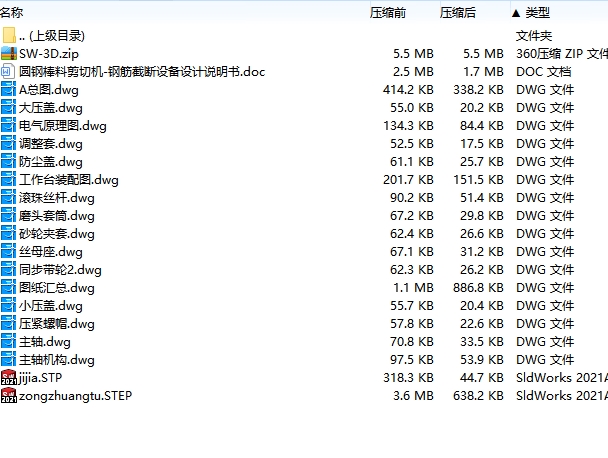Click the DWG icon beside 丝母座.dwg
This screenshot has width=608, height=458.
pyautogui.click(x=9, y=251)
